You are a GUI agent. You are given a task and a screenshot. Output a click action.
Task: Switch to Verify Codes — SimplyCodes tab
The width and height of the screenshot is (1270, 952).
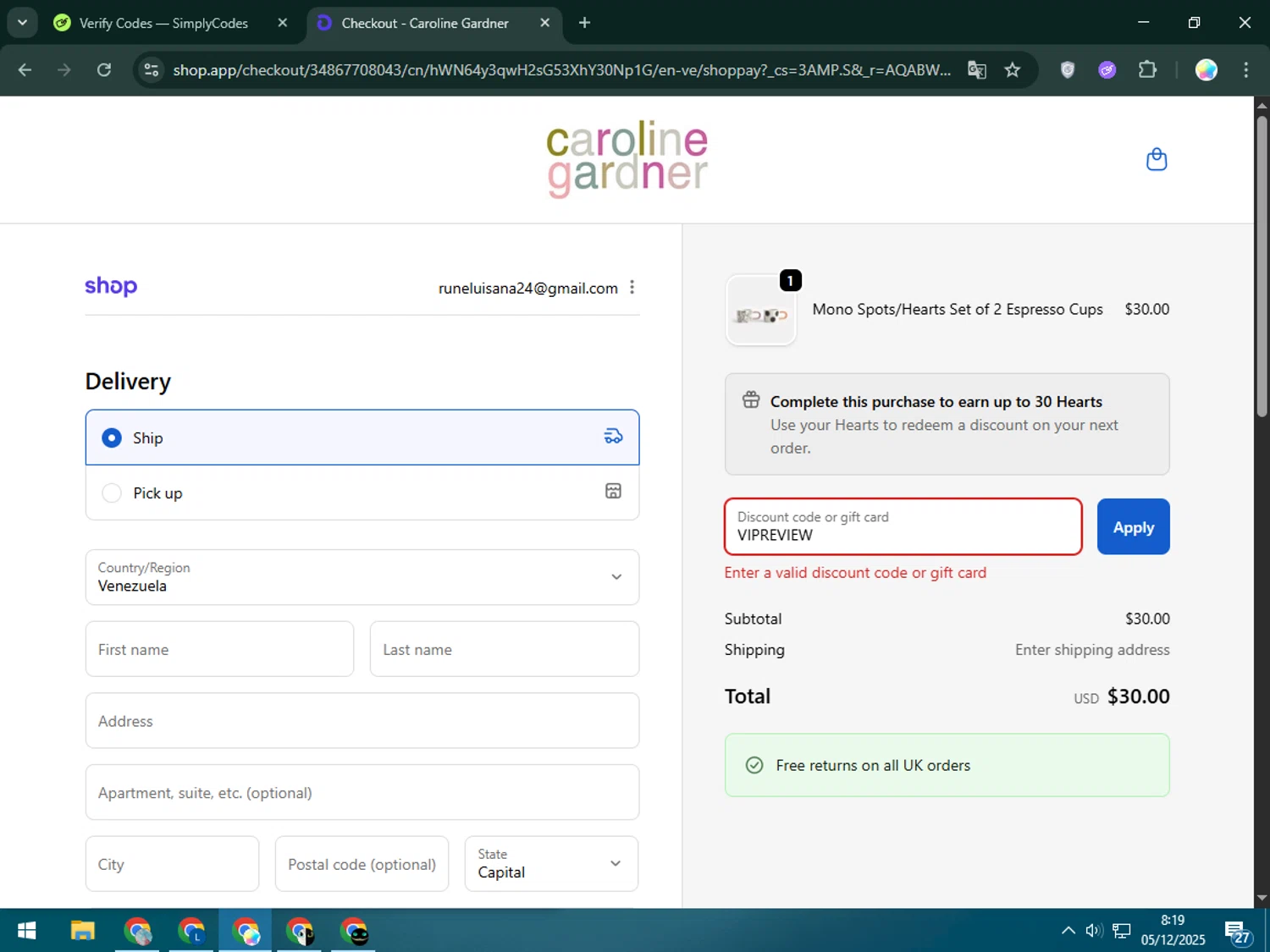tap(163, 23)
